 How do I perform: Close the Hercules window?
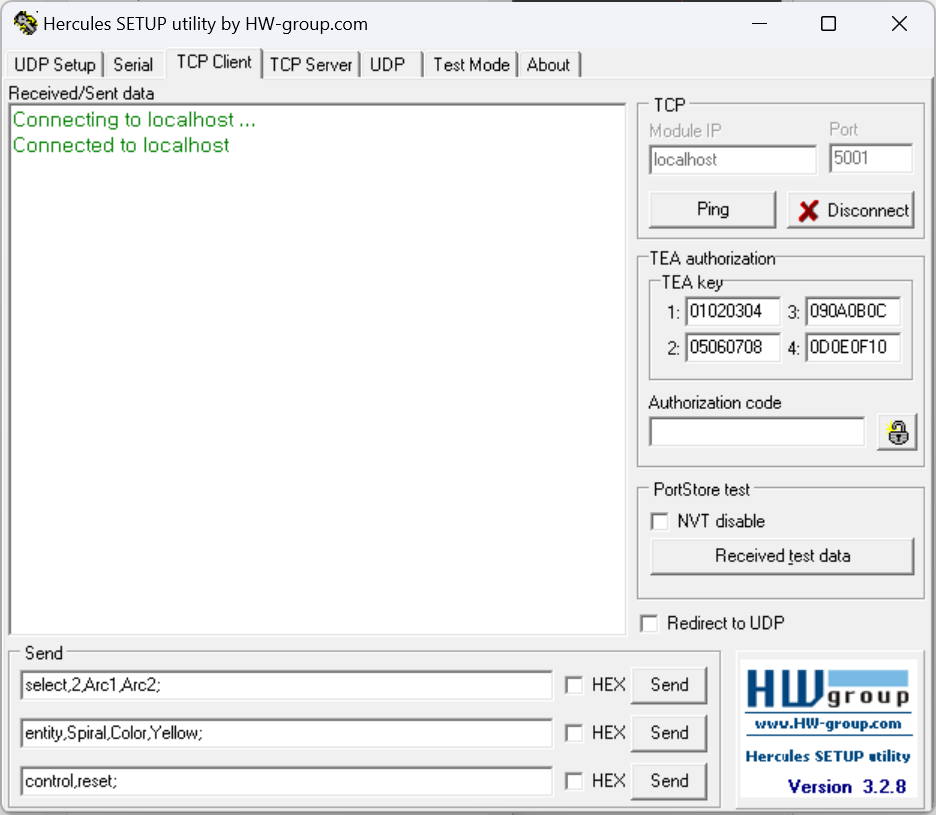coord(899,24)
